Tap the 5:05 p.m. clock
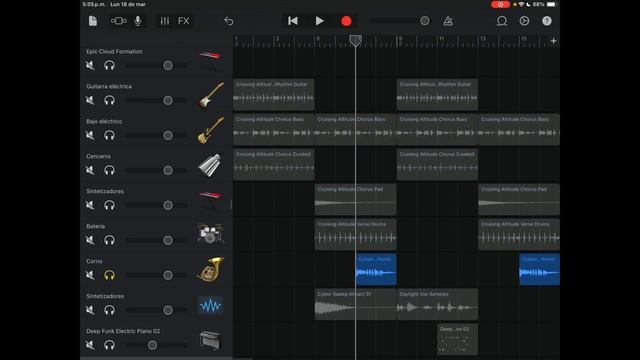 pyautogui.click(x=94, y=4)
